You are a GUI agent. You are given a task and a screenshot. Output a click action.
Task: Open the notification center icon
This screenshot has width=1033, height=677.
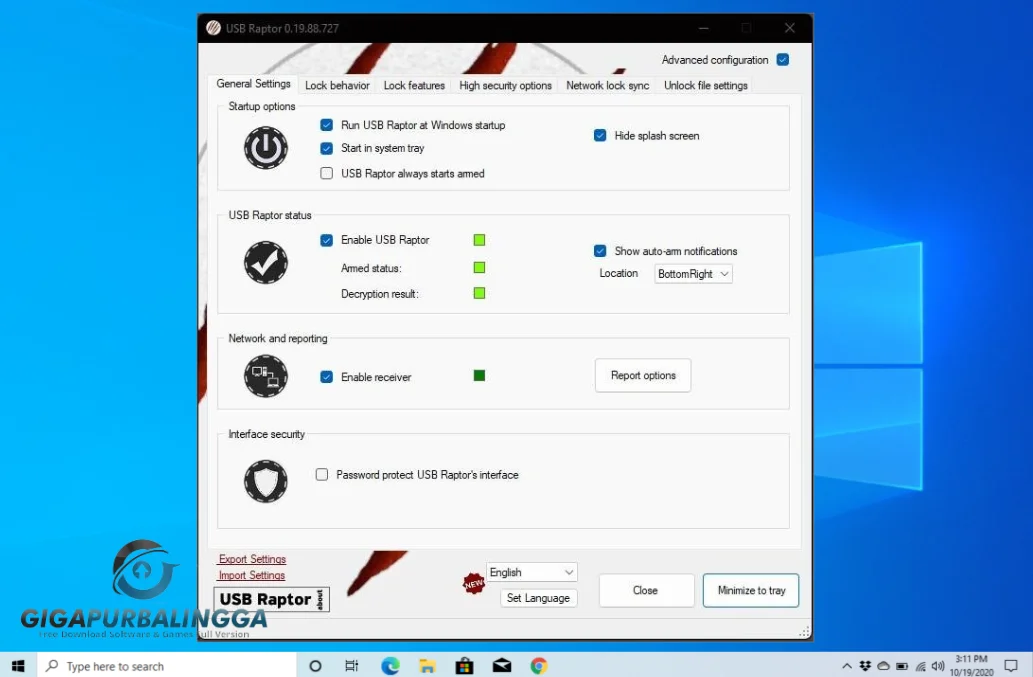(1011, 666)
